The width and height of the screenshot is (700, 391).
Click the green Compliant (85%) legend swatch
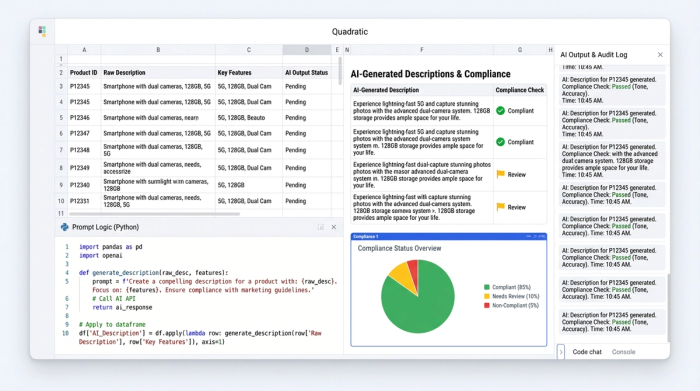click(x=487, y=287)
